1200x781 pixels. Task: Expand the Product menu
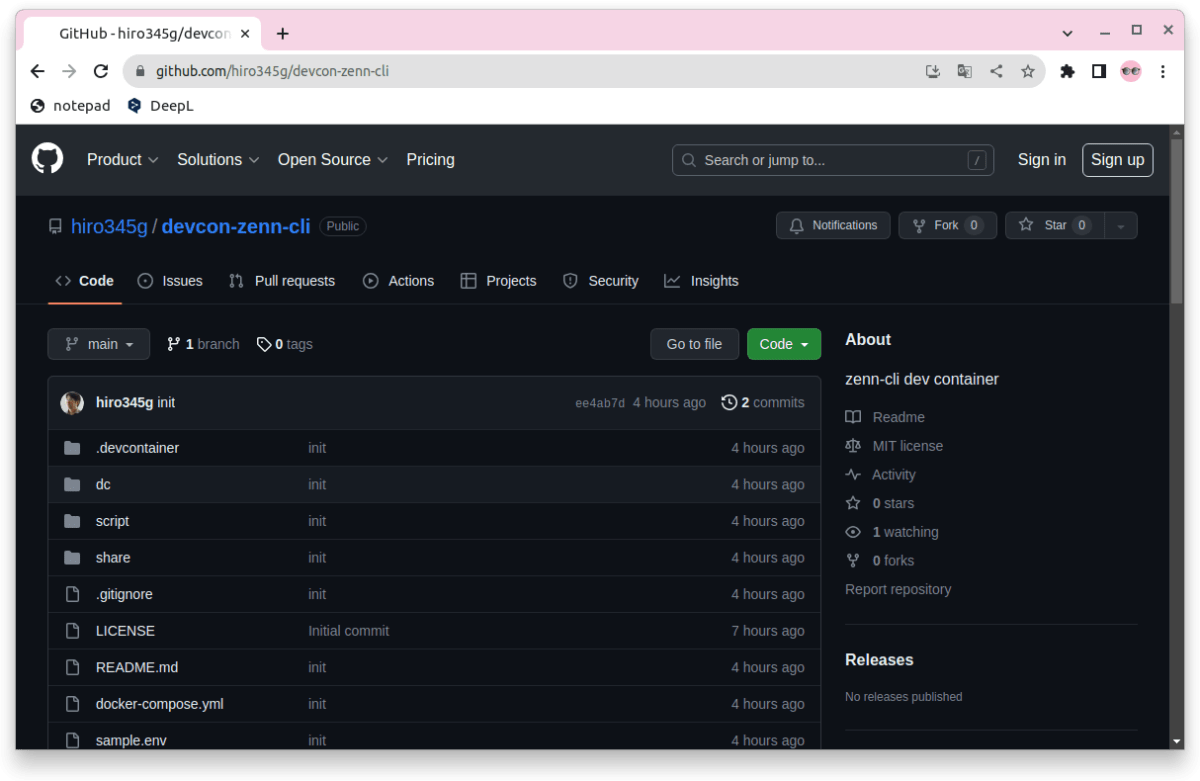pyautogui.click(x=122, y=160)
